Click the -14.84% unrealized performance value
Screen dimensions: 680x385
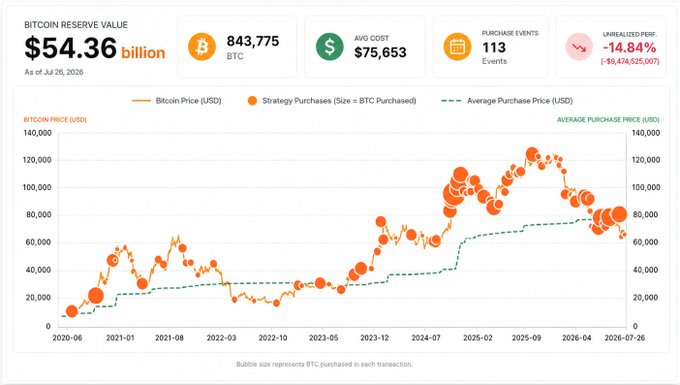(x=629, y=47)
